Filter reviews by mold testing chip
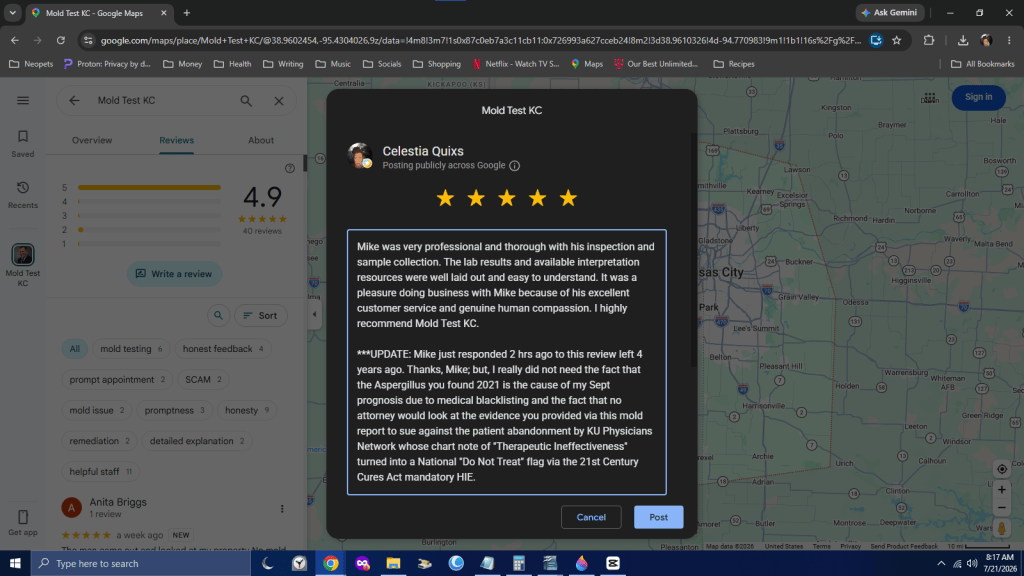Viewport: 1024px width, 576px height. (131, 349)
